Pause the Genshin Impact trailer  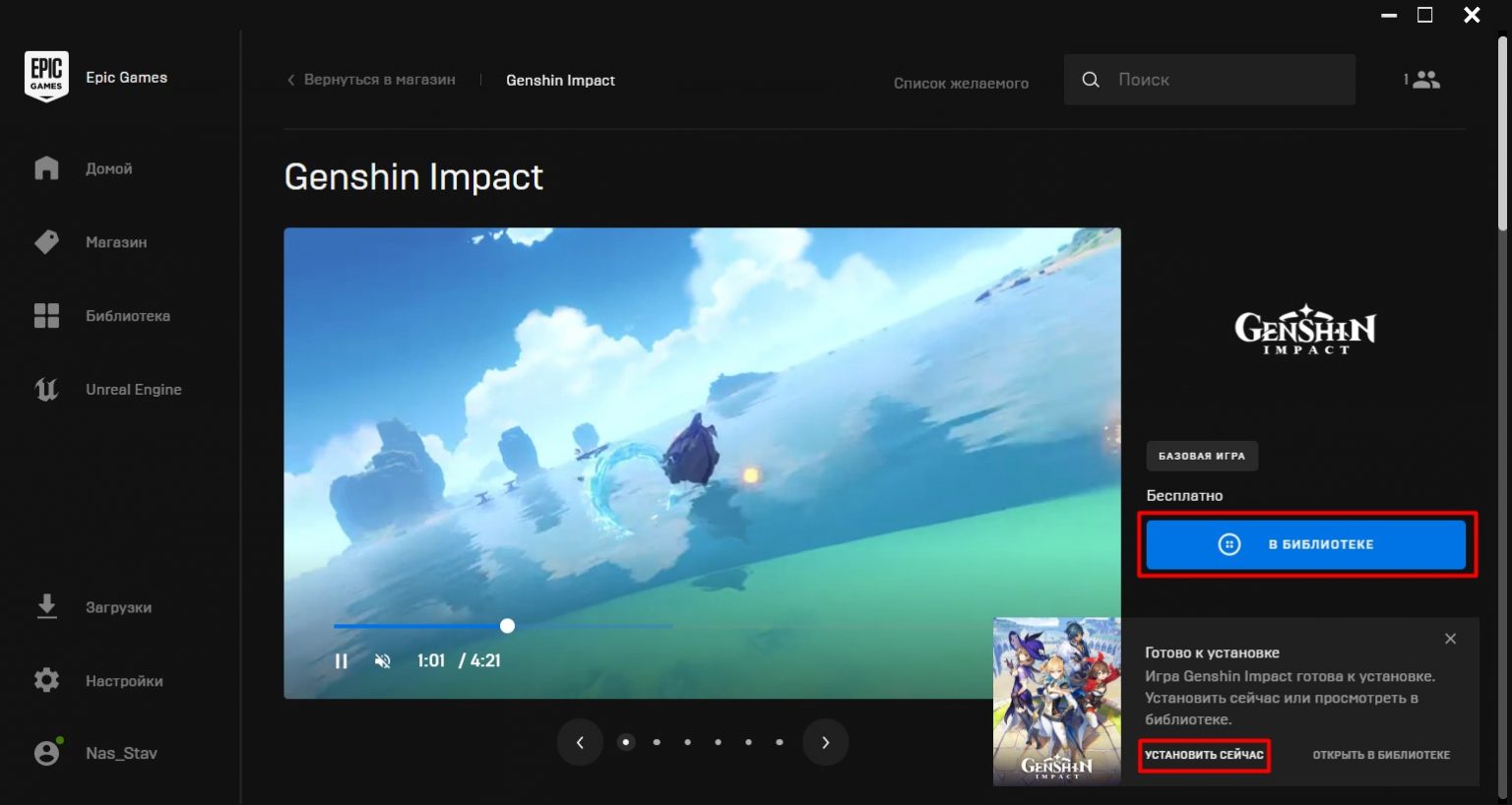(x=341, y=660)
